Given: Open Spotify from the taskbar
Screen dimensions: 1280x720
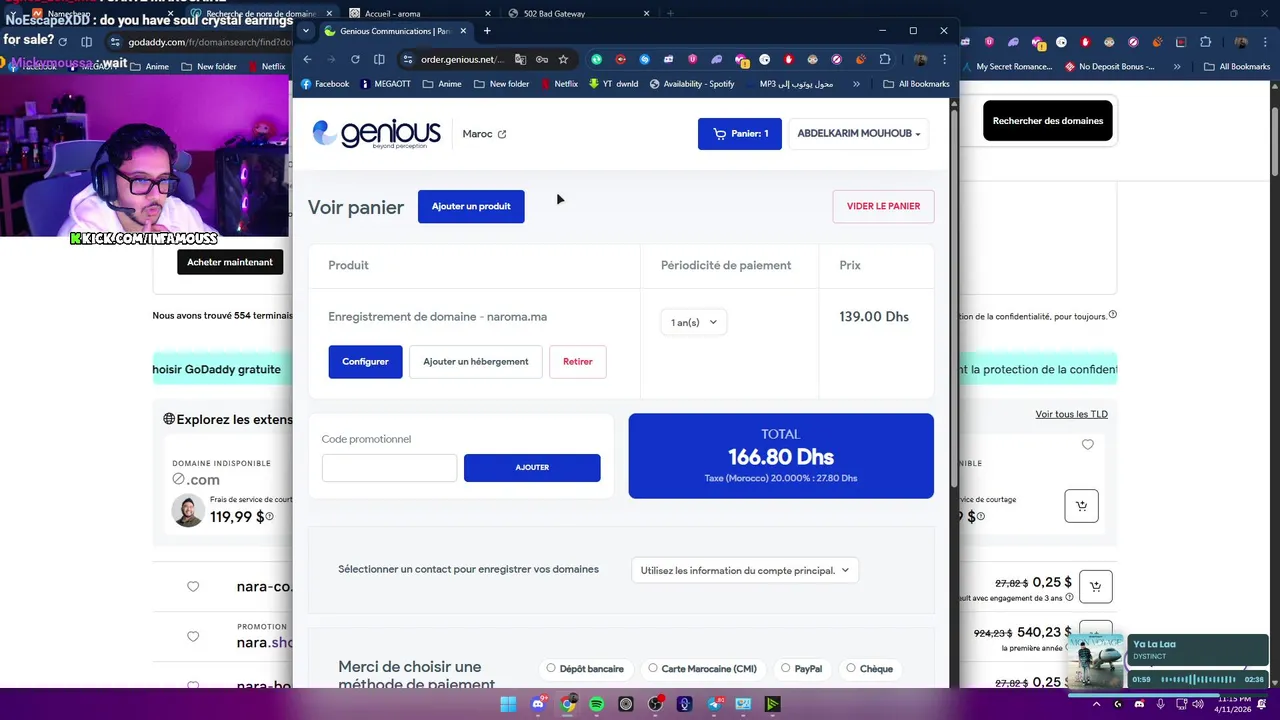Looking at the screenshot, I should coord(596,704).
